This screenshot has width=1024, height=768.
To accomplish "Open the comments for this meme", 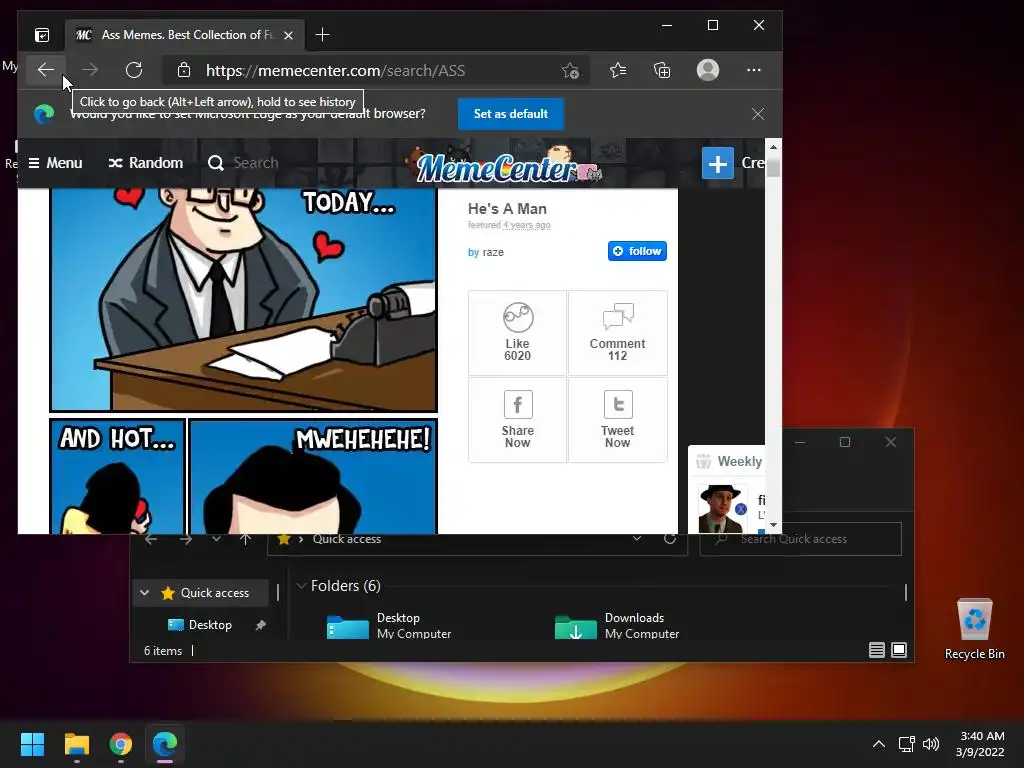I will pyautogui.click(x=617, y=333).
